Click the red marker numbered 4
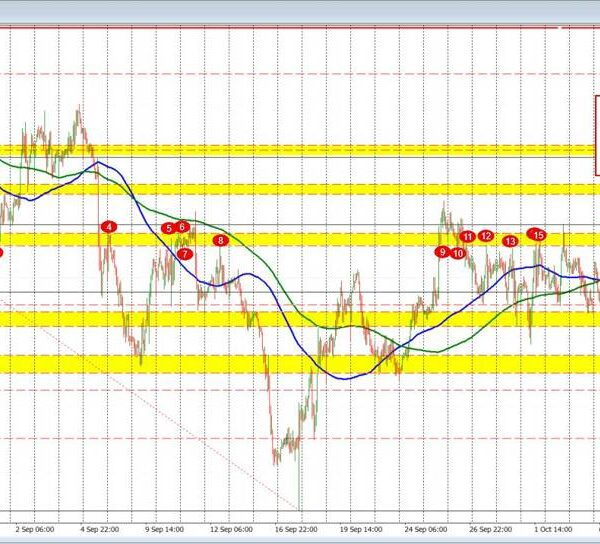 point(109,227)
